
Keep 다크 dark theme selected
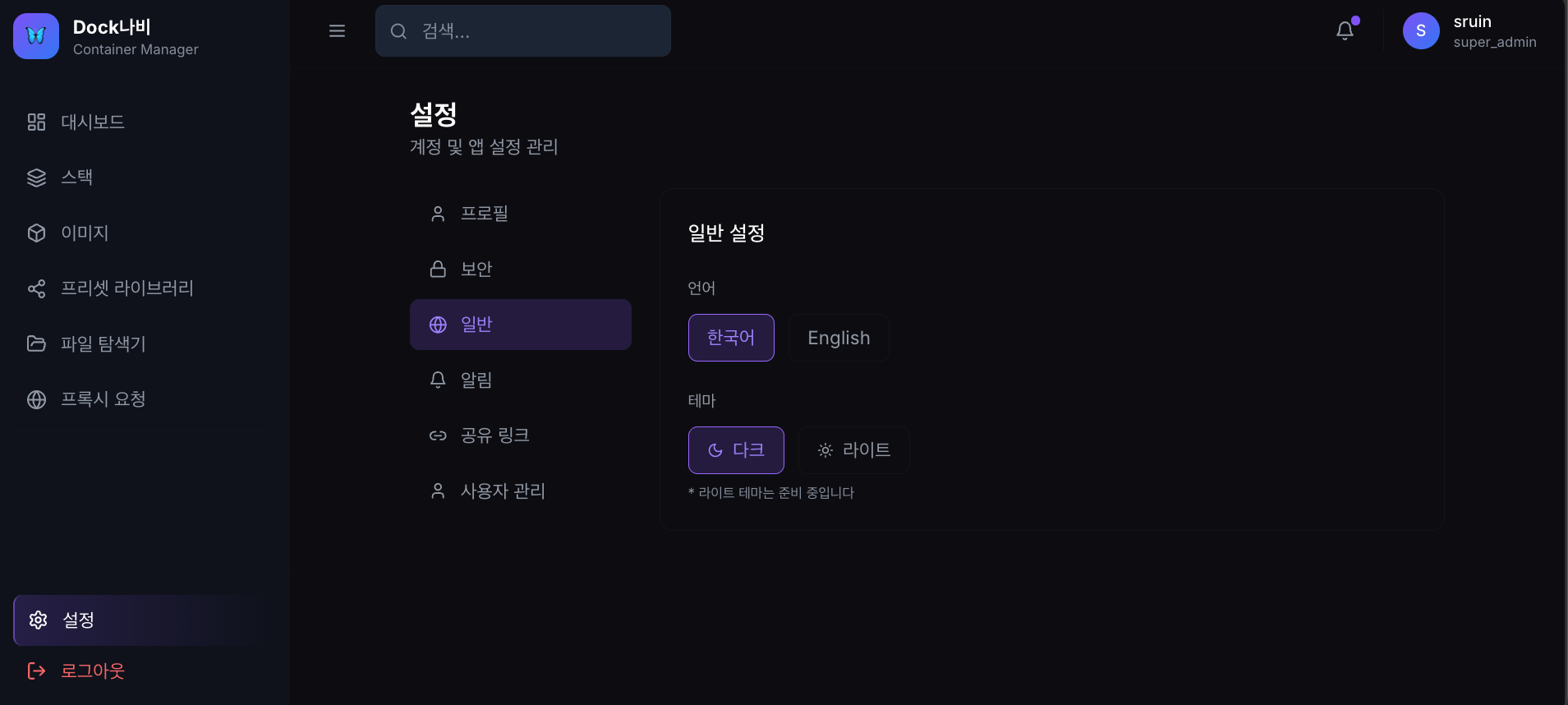[x=736, y=449]
